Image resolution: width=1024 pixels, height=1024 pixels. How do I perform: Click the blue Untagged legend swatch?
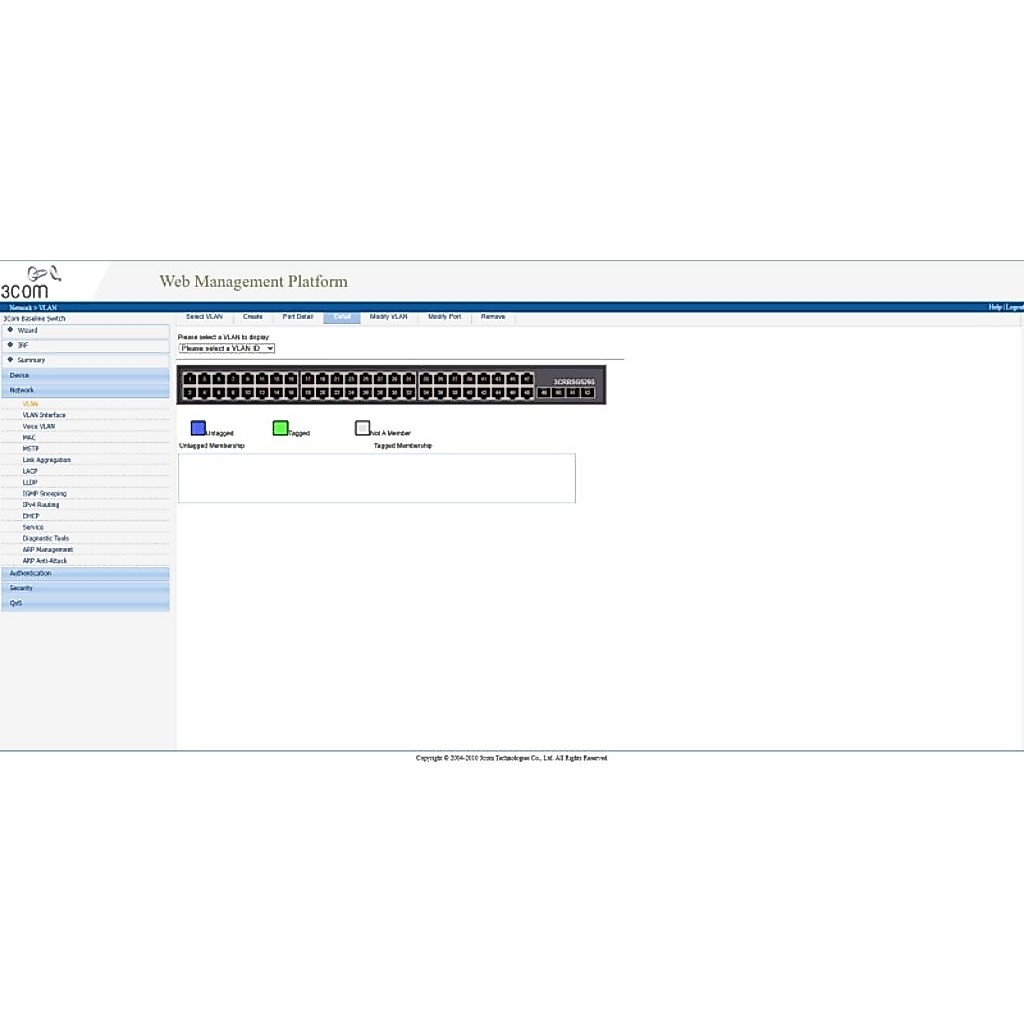tap(198, 428)
